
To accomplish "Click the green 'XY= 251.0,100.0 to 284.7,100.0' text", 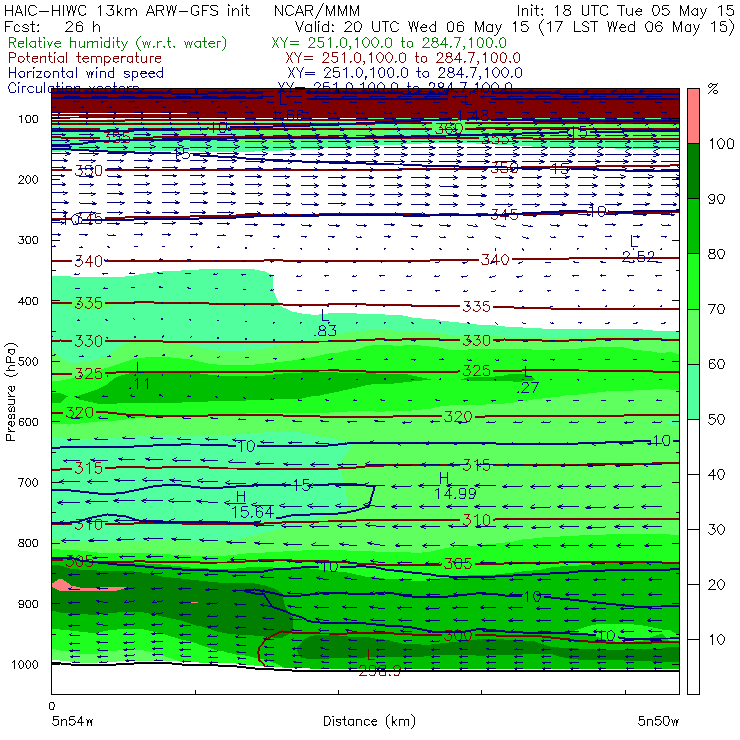I will point(389,43).
